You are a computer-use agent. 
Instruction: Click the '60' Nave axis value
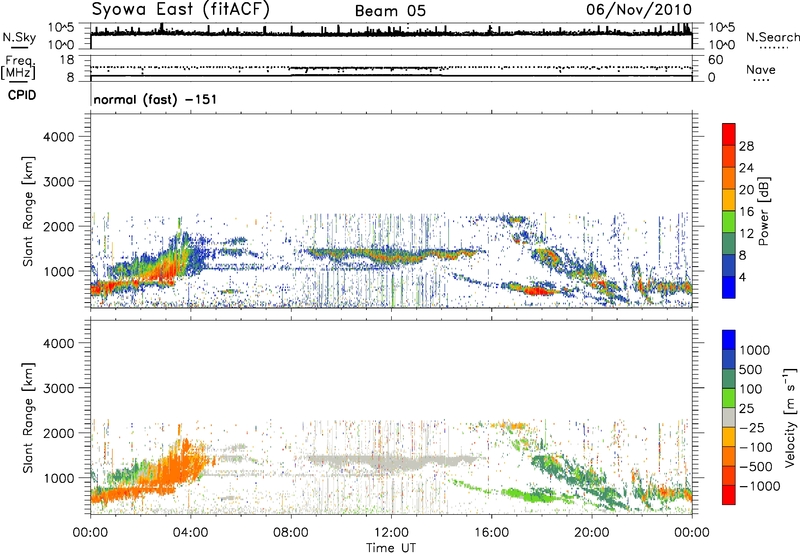(x=715, y=60)
